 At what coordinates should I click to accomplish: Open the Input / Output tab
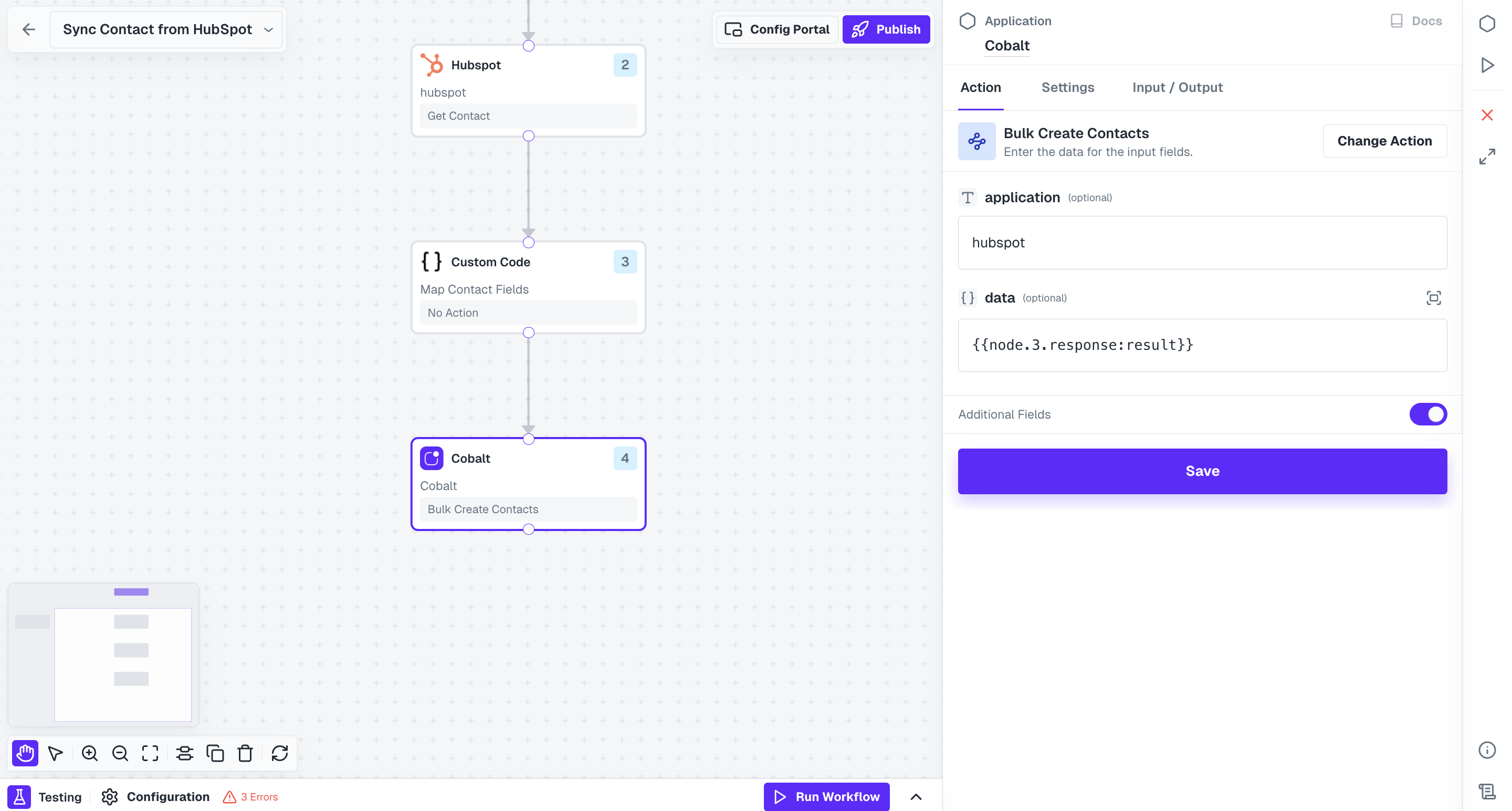pyautogui.click(x=1177, y=88)
